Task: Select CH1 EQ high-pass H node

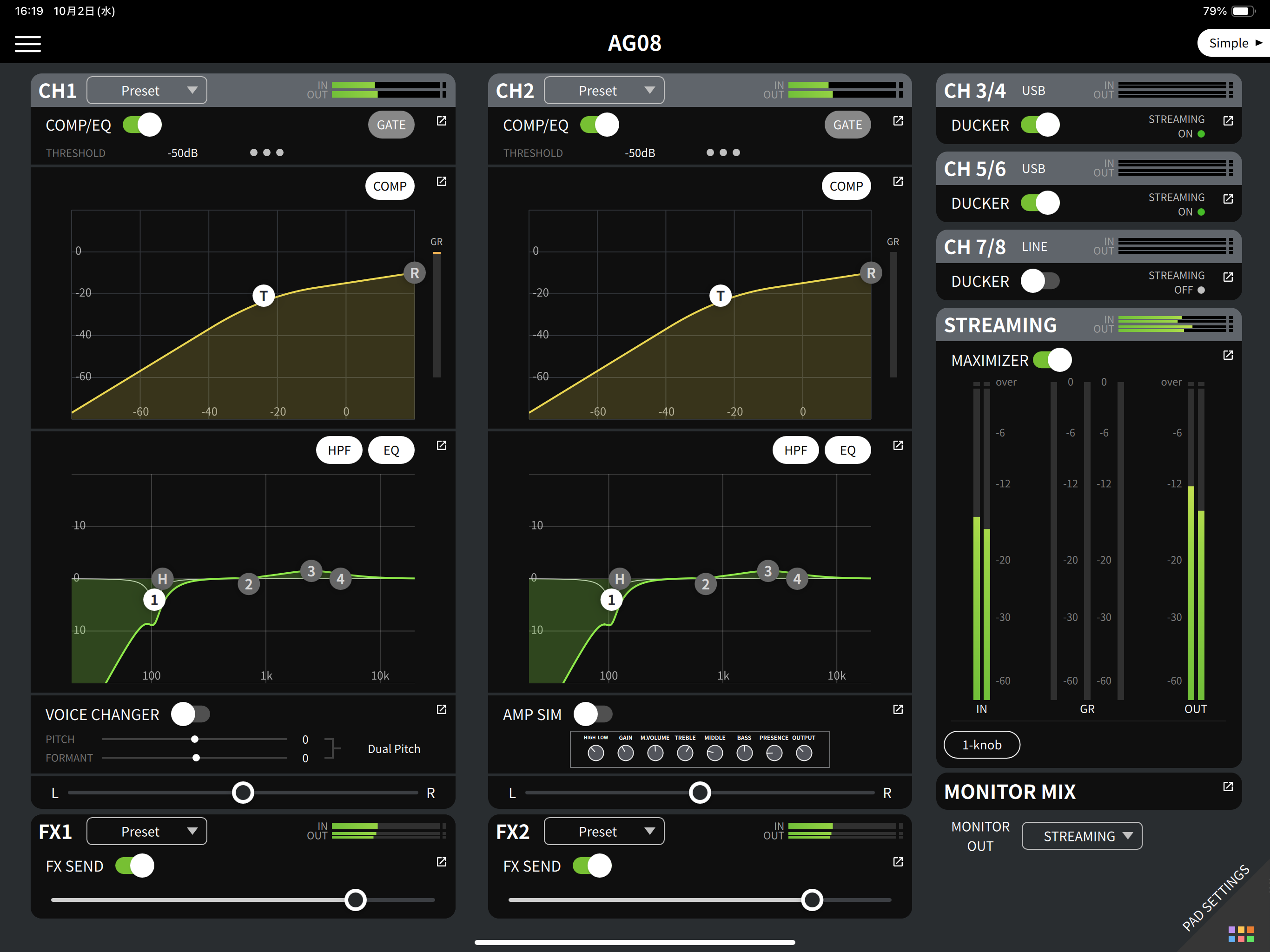Action: pos(163,579)
